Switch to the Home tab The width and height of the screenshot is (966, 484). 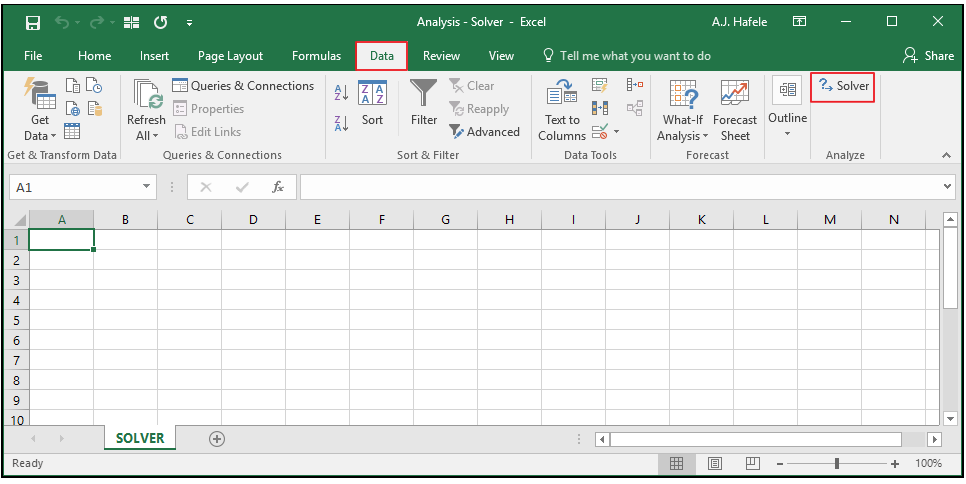[x=94, y=56]
